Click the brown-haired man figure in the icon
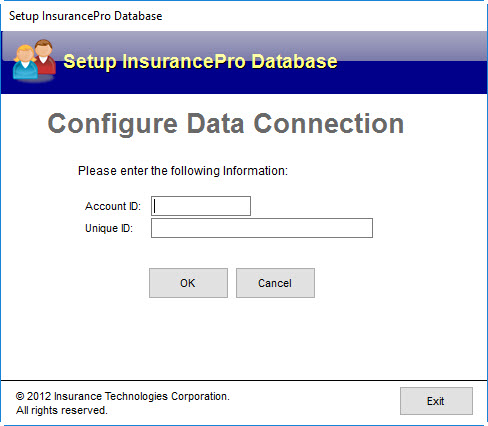The height and width of the screenshot is (426, 488). (45, 56)
